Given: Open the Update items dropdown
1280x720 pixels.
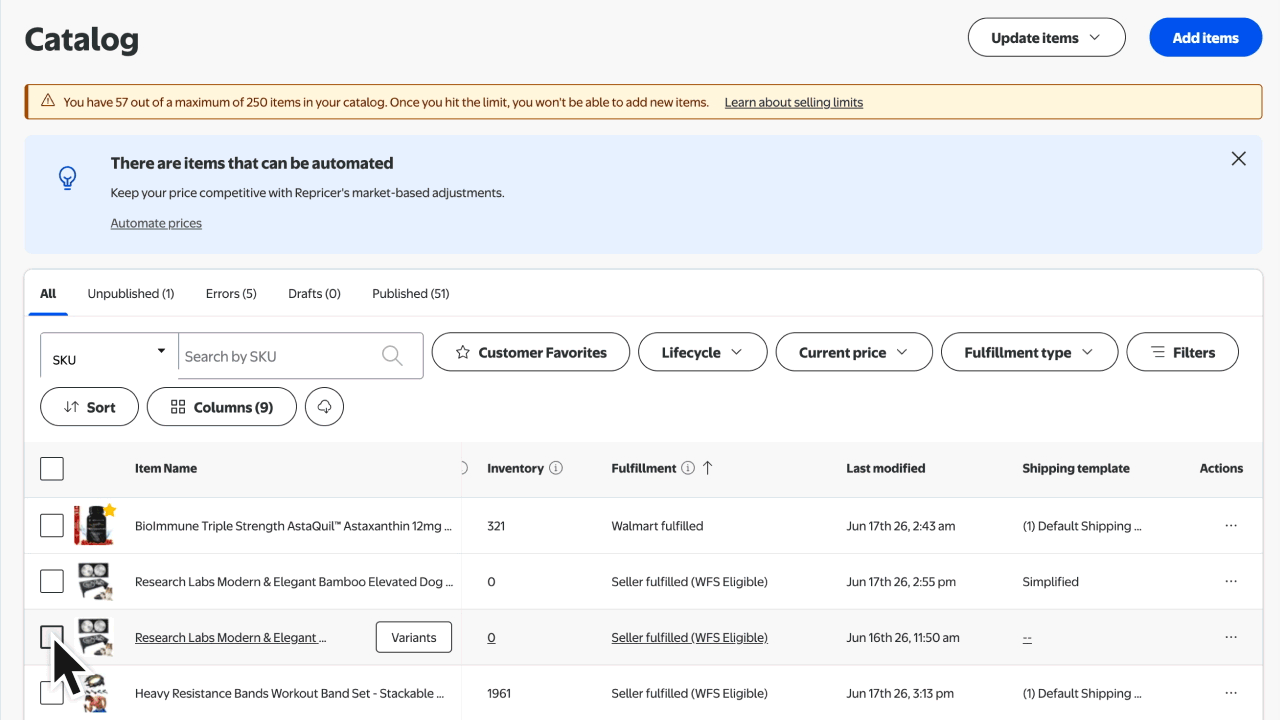Looking at the screenshot, I should tap(1046, 38).
